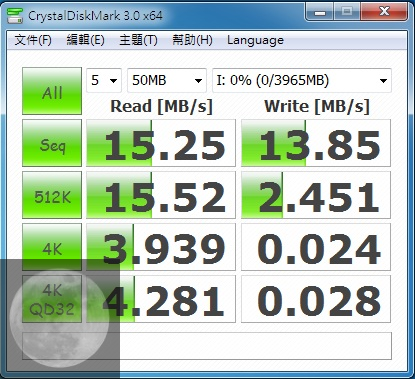
Task: Open the 幫助(H) menu
Action: point(192,40)
